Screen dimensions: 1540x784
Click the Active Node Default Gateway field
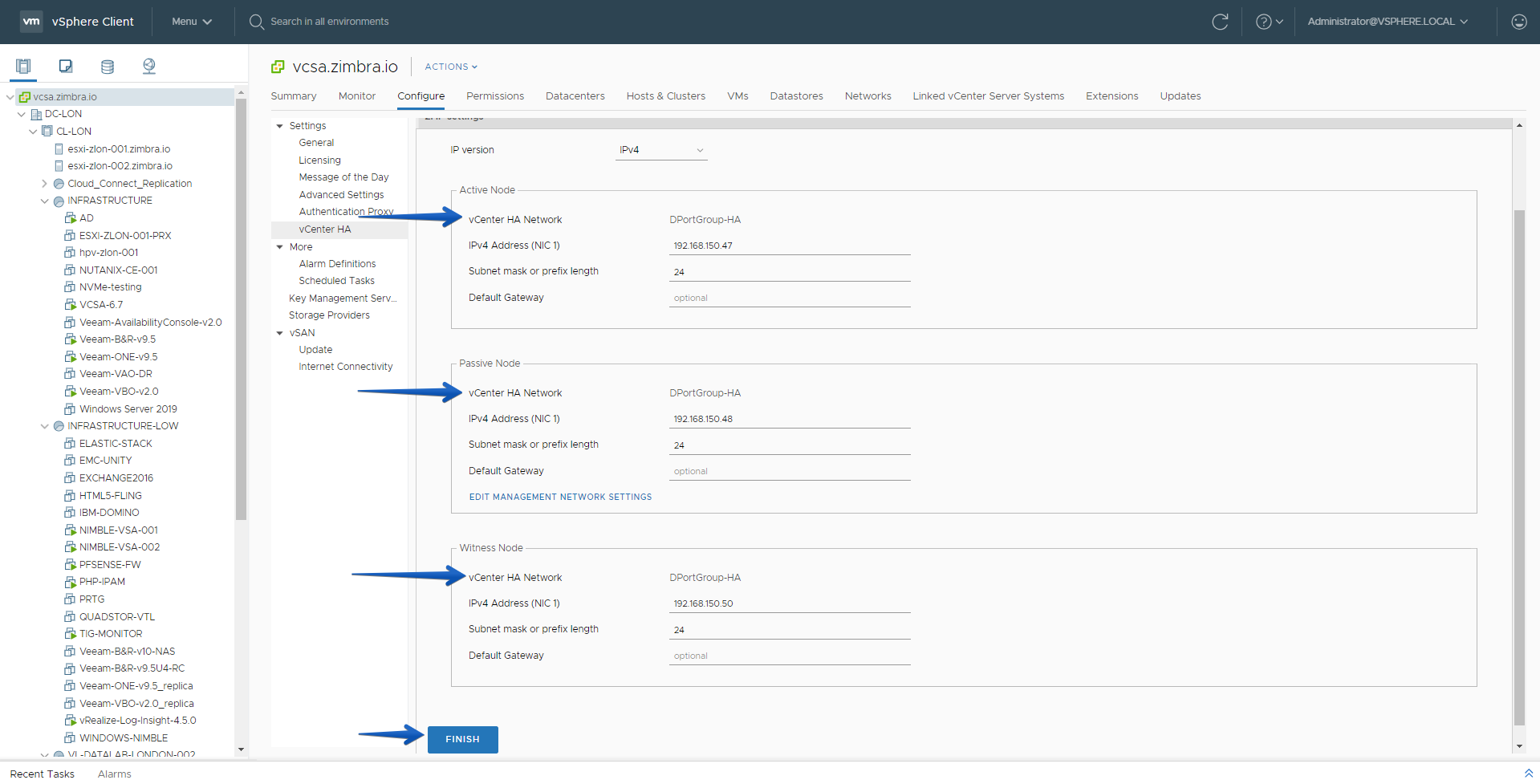click(x=790, y=298)
